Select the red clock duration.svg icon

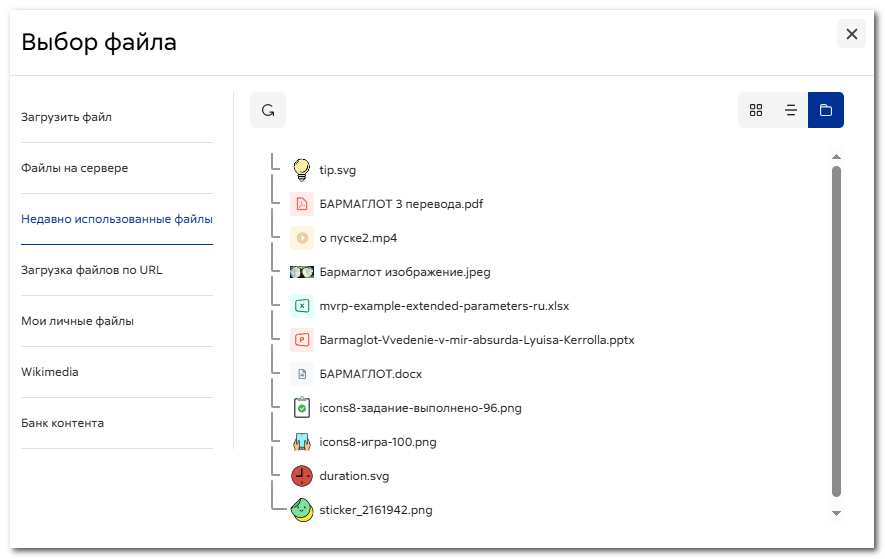302,476
